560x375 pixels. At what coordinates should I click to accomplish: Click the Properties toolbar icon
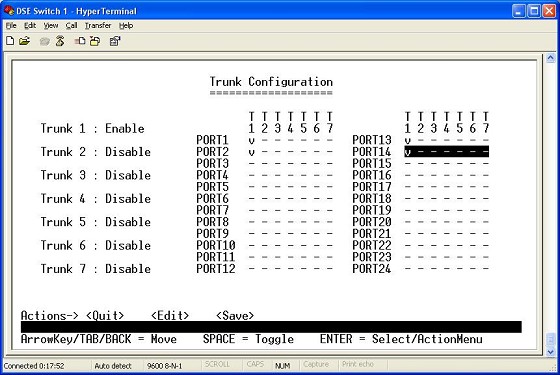[115, 41]
